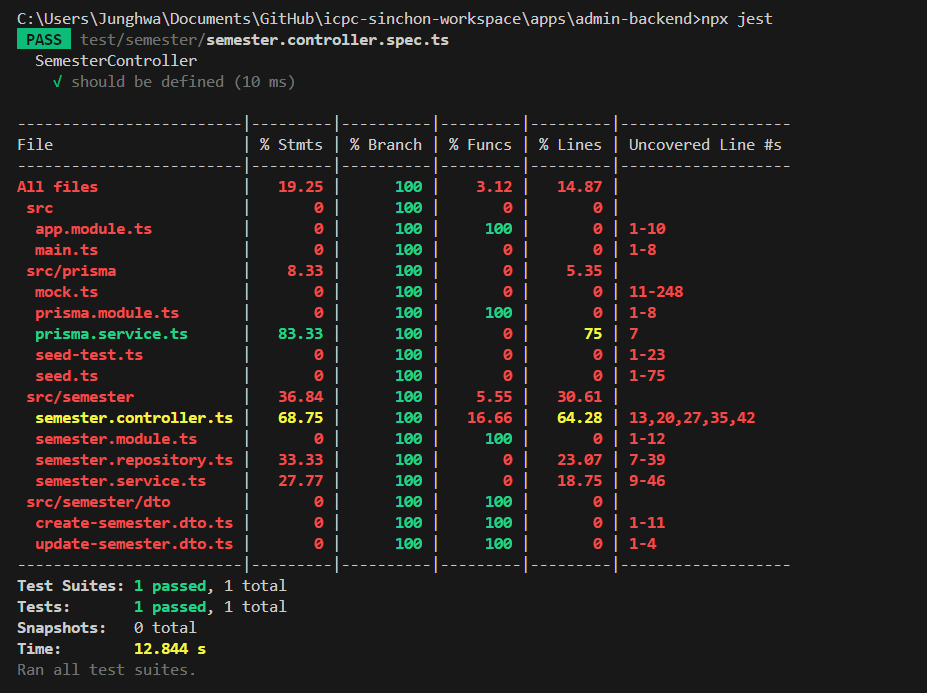The width and height of the screenshot is (927, 693).
Task: Click the yellow 75 lines value
Action: coord(593,334)
